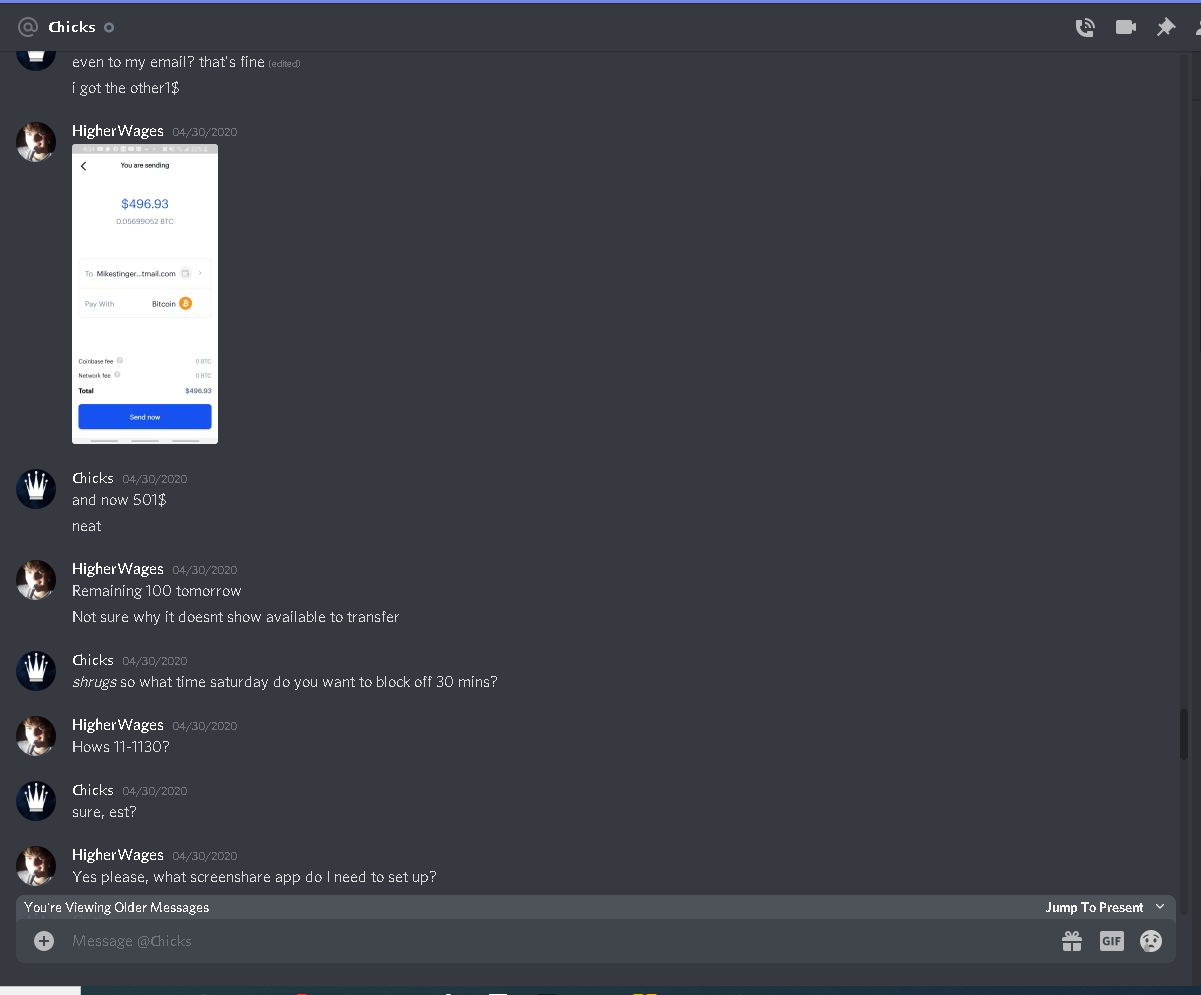The image size is (1201, 995).
Task: Open HigherWages avatar beside 'Remaining 100 tomorrow'
Action: tap(36, 579)
